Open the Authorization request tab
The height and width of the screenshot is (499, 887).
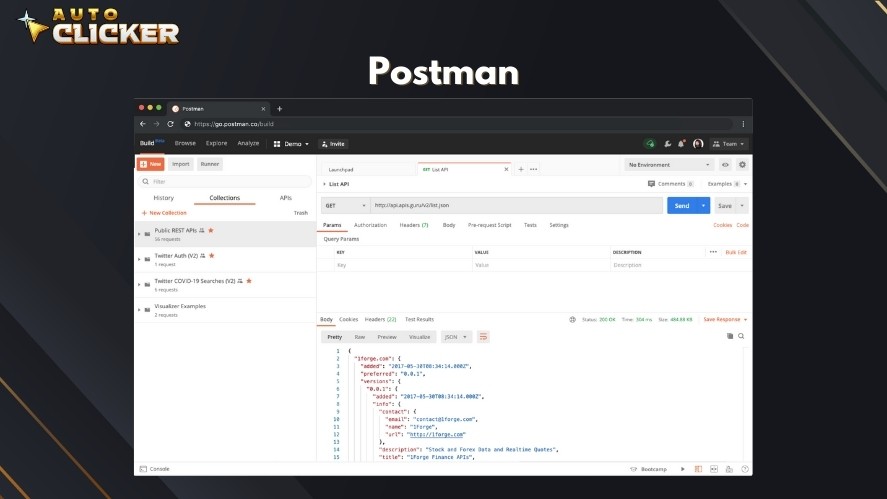[x=371, y=225]
